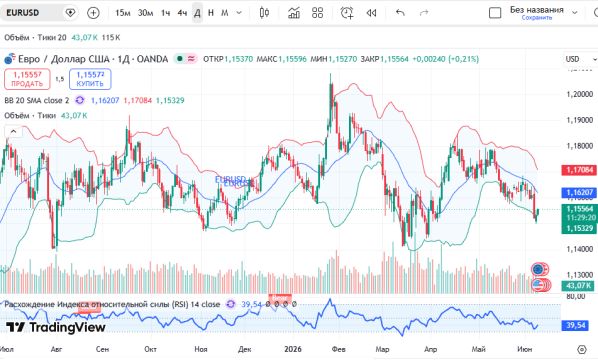The image size is (598, 360).
Task: Click the ПРОДАТЬ 1,15557 sell button
Action: [x=27, y=79]
